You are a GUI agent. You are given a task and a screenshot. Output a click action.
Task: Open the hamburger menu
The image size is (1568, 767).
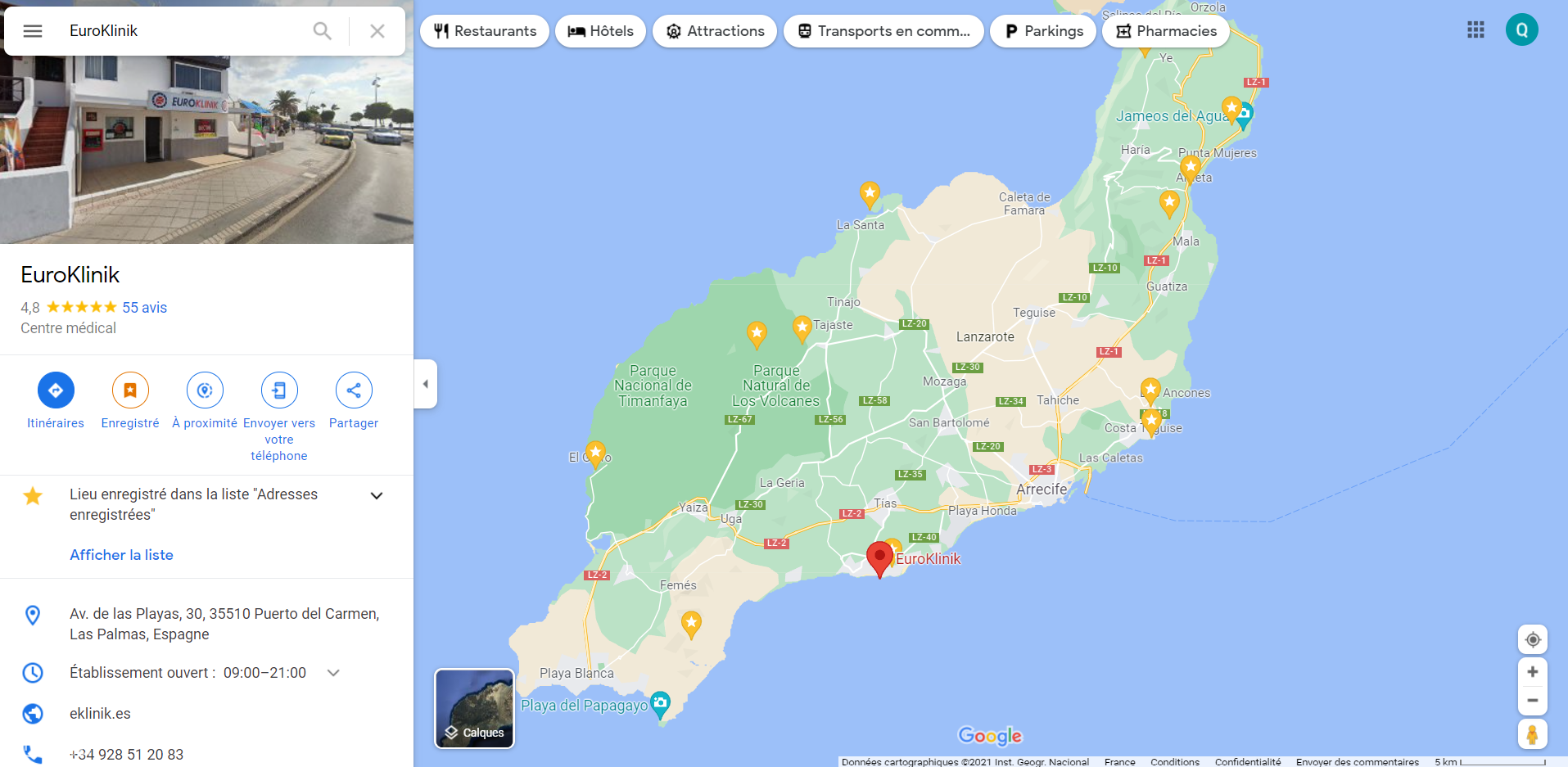[x=33, y=31]
